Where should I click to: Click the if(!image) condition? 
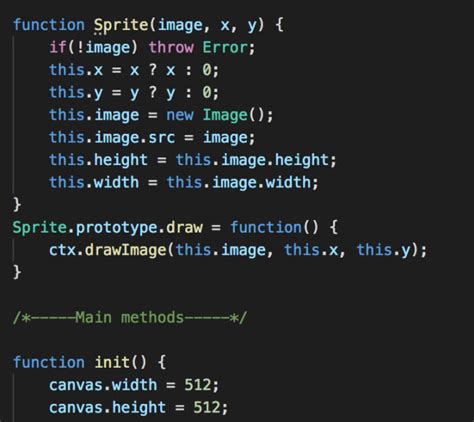pyautogui.click(x=93, y=47)
